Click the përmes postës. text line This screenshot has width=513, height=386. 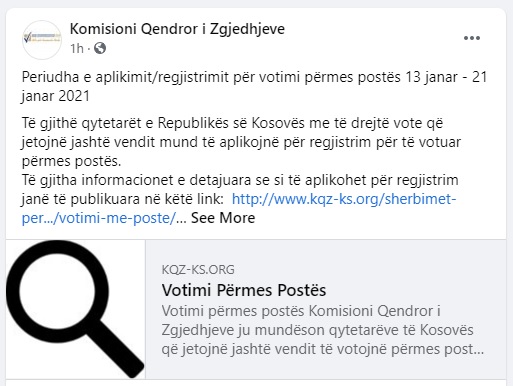tap(72, 161)
